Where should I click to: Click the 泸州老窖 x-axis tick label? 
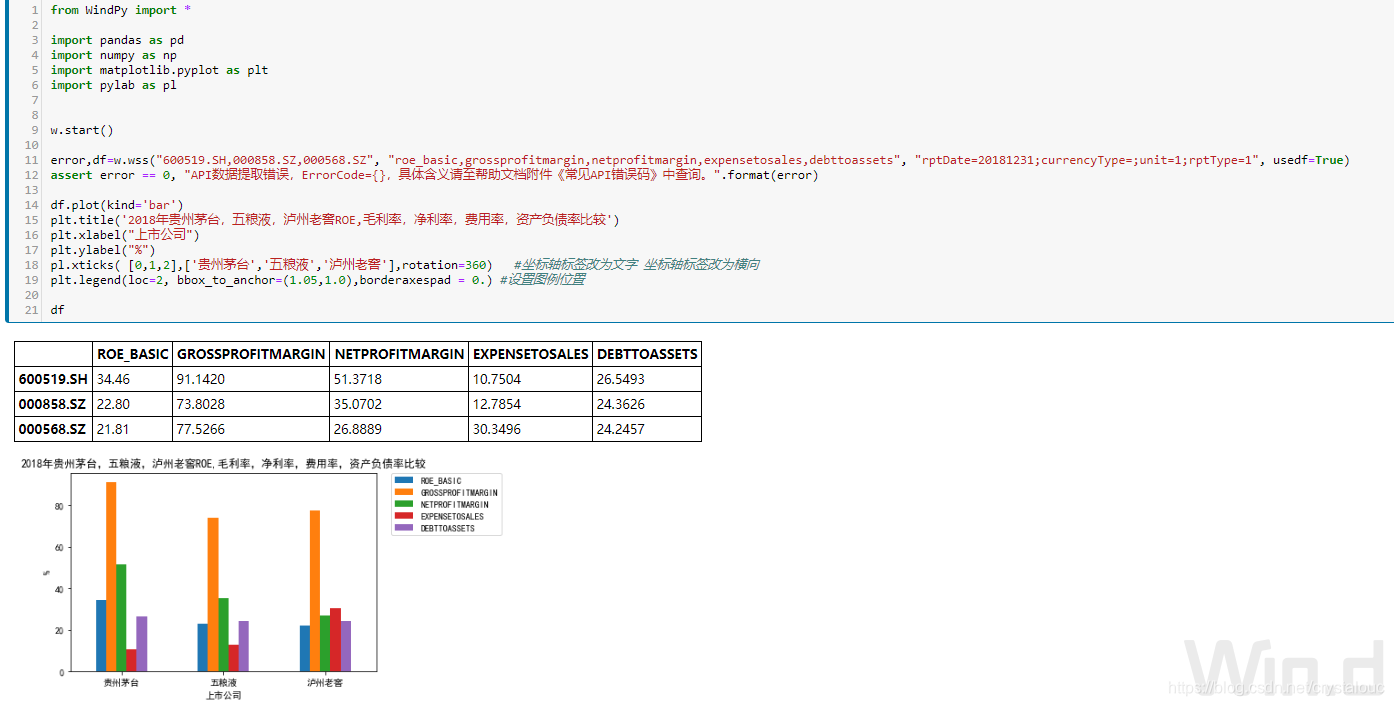[325, 683]
